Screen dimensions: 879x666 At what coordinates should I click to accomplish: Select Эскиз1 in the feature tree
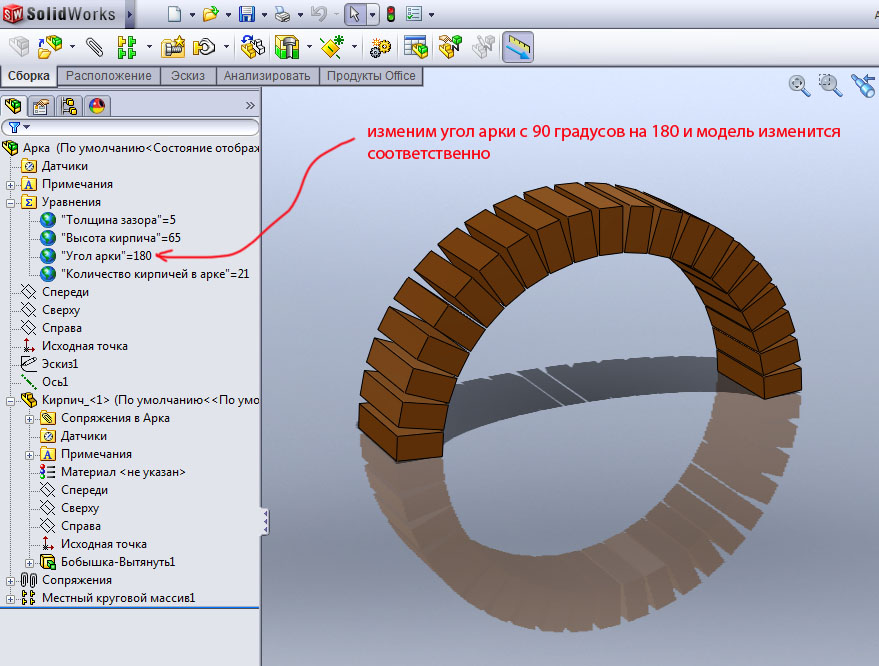[59, 364]
